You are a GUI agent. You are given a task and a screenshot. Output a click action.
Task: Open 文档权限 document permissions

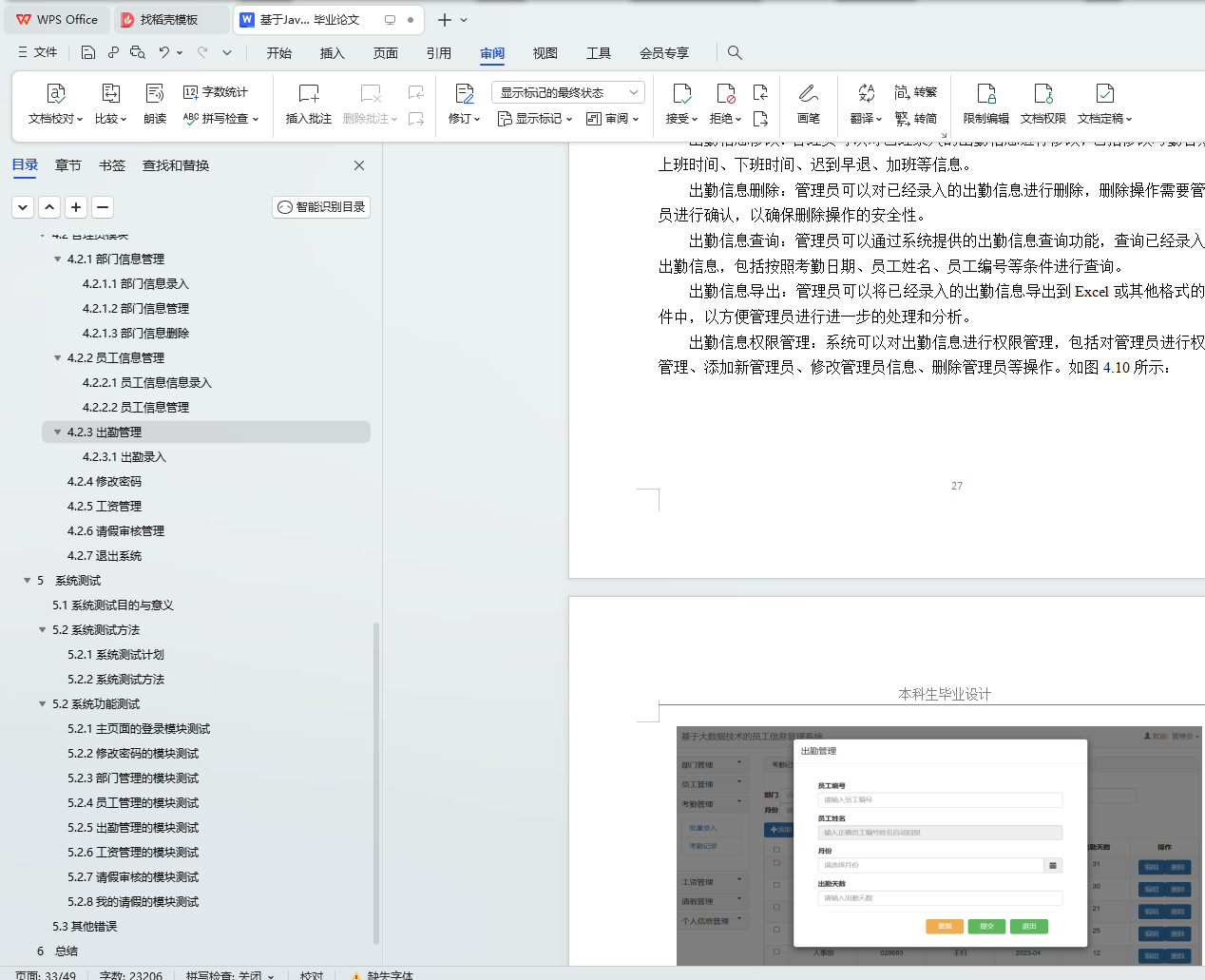[x=1043, y=104]
